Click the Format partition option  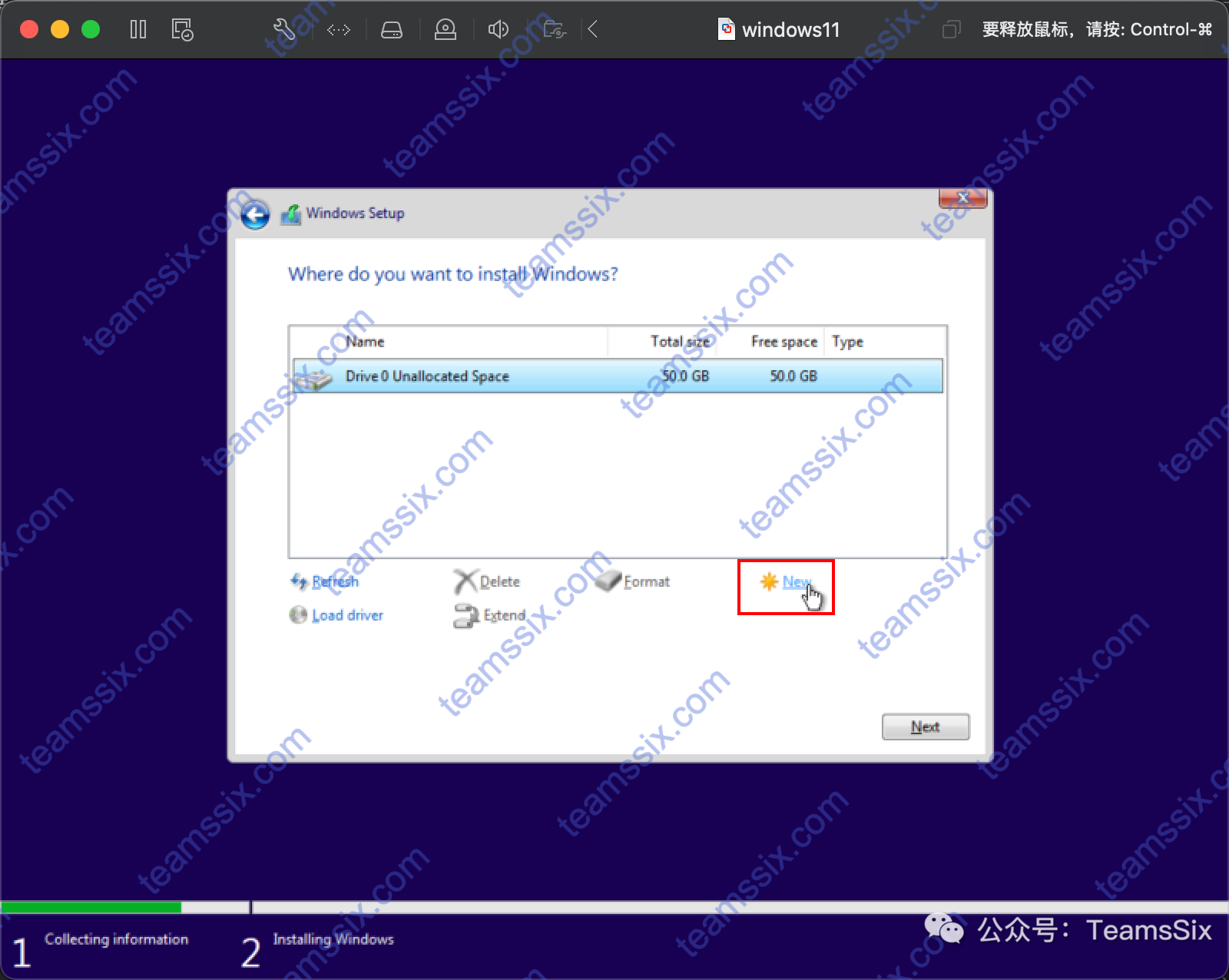coord(647,581)
